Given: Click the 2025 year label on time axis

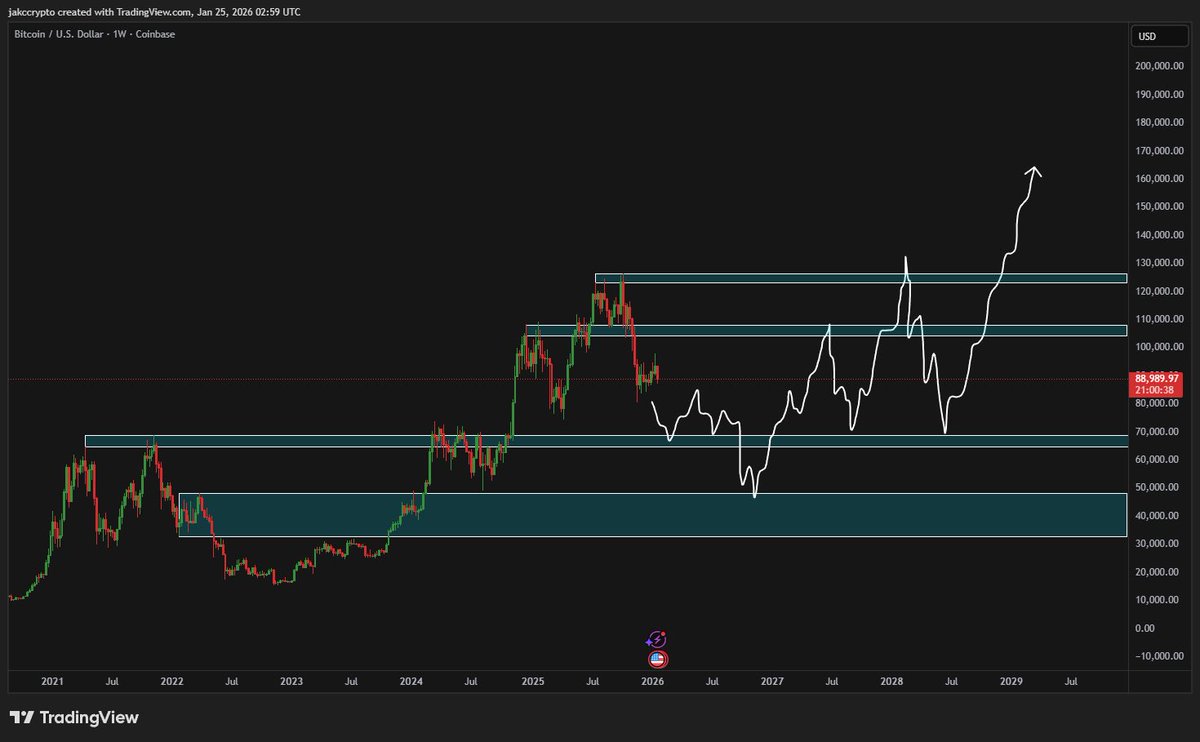Looking at the screenshot, I should pyautogui.click(x=532, y=681).
